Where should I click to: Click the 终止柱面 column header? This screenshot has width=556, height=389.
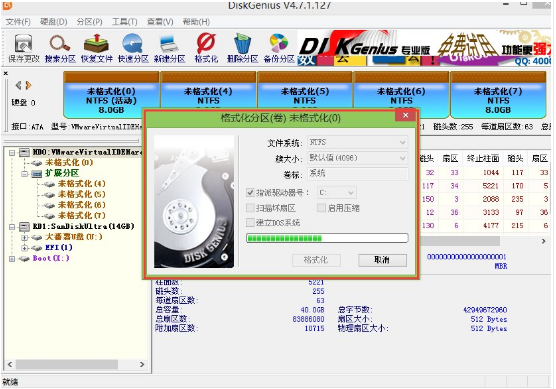point(483,159)
